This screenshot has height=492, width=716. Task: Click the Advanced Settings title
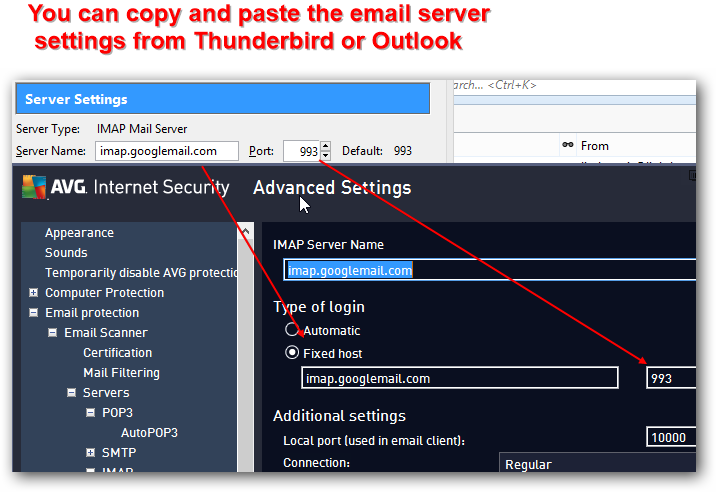coord(332,188)
